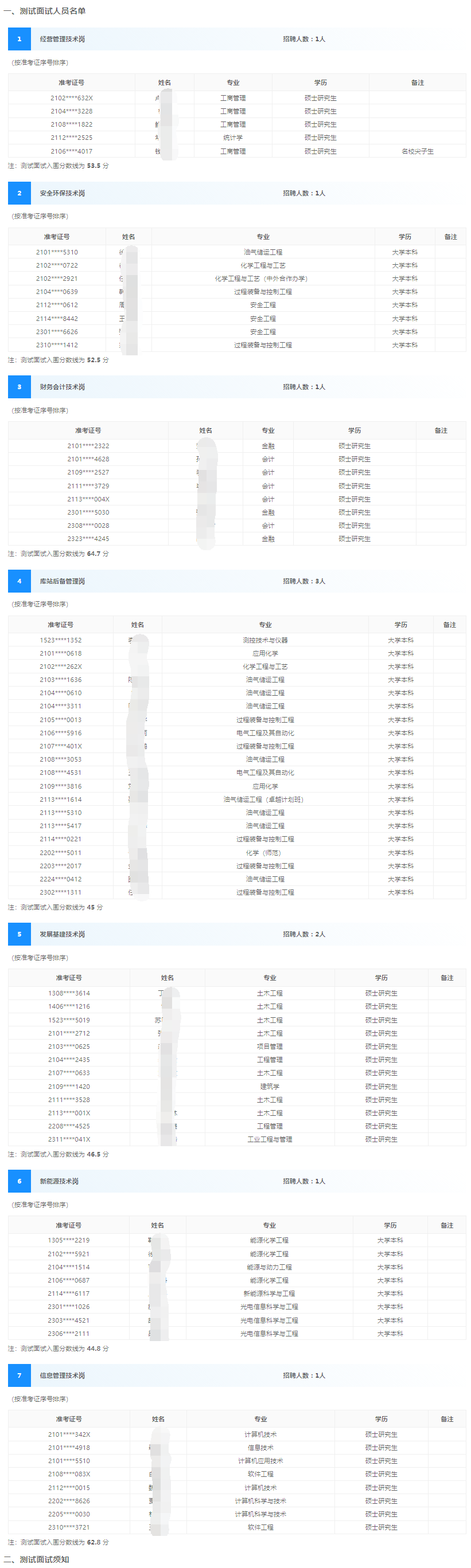The height and width of the screenshot is (1568, 471).
Task: Click the number 1 badge beside 经营管理技术岗
Action: [20, 39]
